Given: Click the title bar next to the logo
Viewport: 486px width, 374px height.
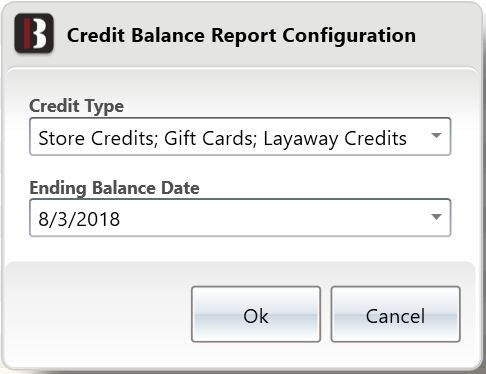Looking at the screenshot, I should point(241,36).
